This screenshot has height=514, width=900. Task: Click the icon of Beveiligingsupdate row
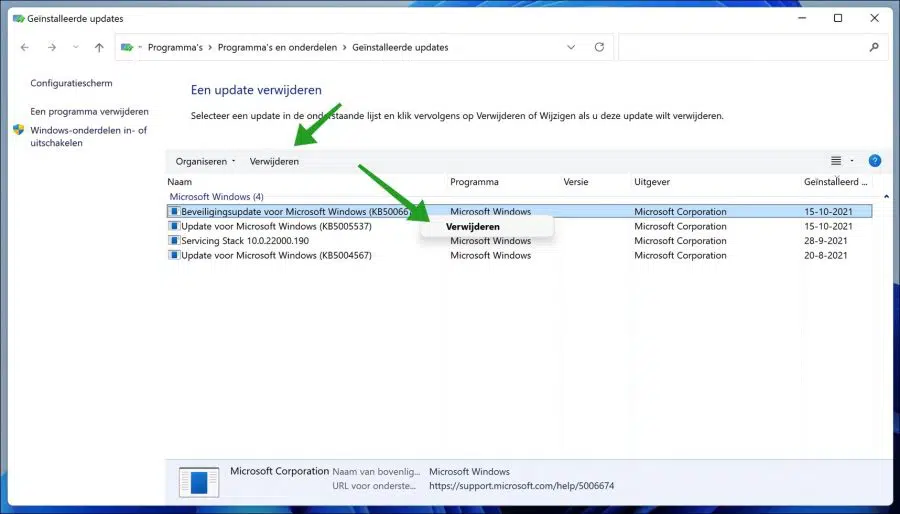coord(174,212)
